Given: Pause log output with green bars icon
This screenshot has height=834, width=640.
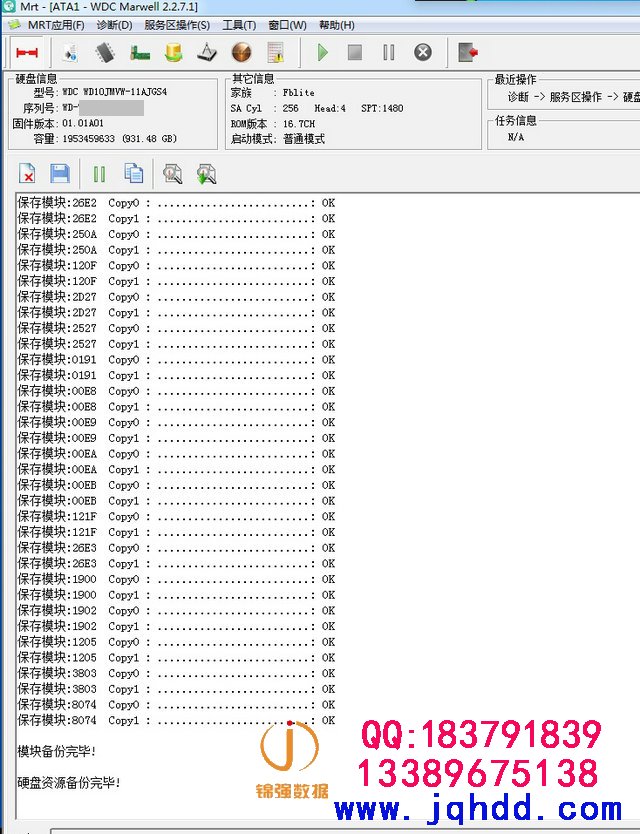Looking at the screenshot, I should [99, 174].
